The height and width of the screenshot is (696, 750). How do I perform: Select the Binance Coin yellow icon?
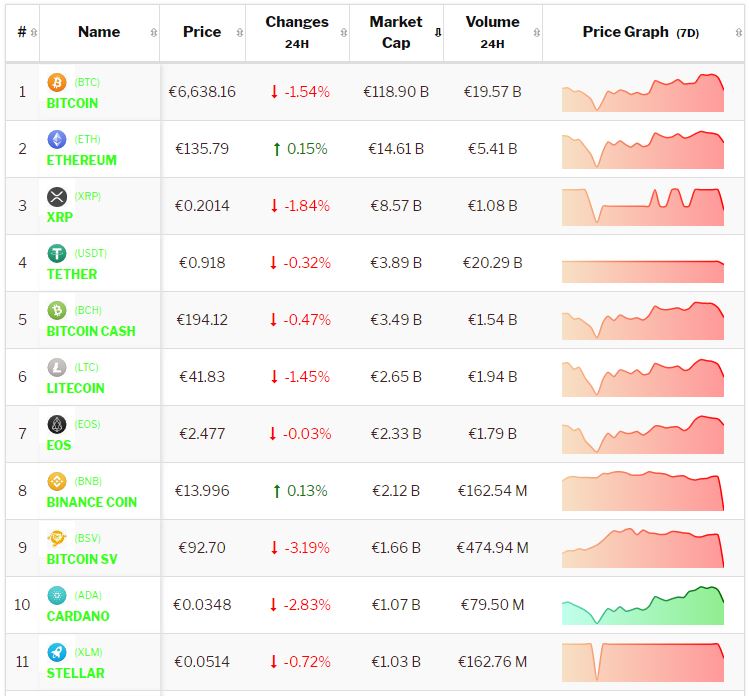[57, 481]
